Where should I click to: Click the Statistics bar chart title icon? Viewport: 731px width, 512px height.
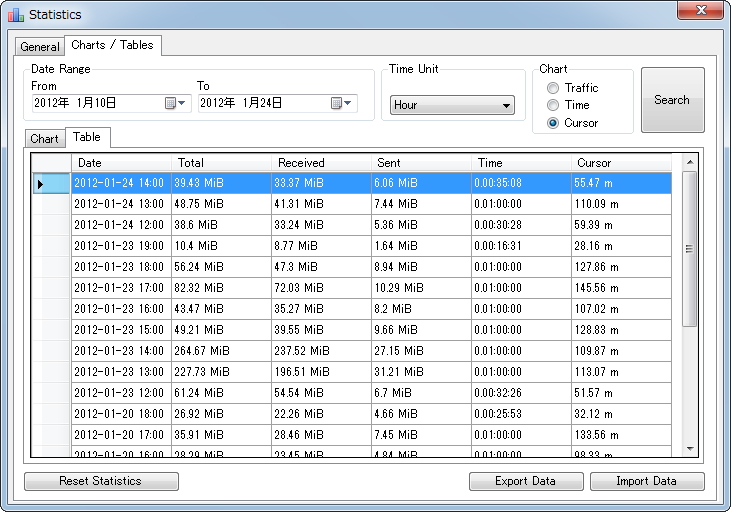(x=15, y=15)
